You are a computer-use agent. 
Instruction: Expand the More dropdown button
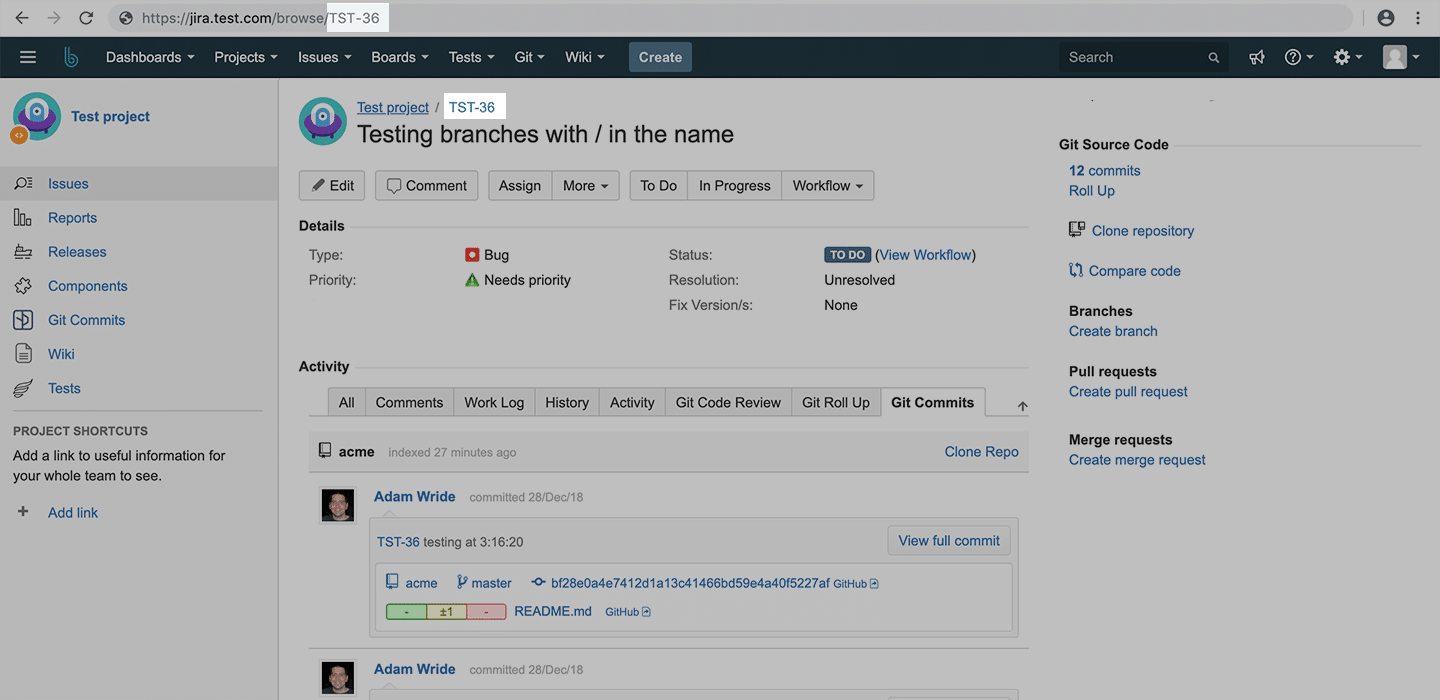tap(585, 186)
